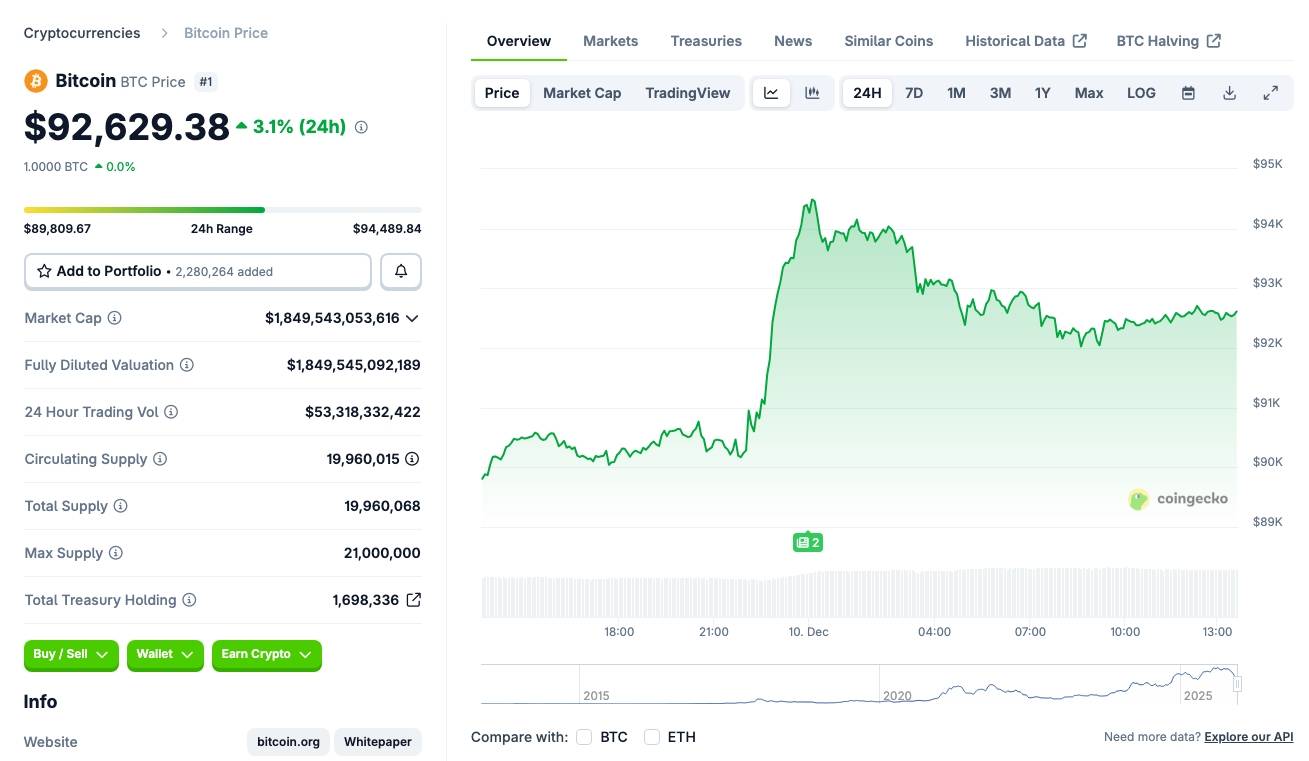Switch to candlestick chart icon
This screenshot has width=1309, height=761.
click(812, 93)
